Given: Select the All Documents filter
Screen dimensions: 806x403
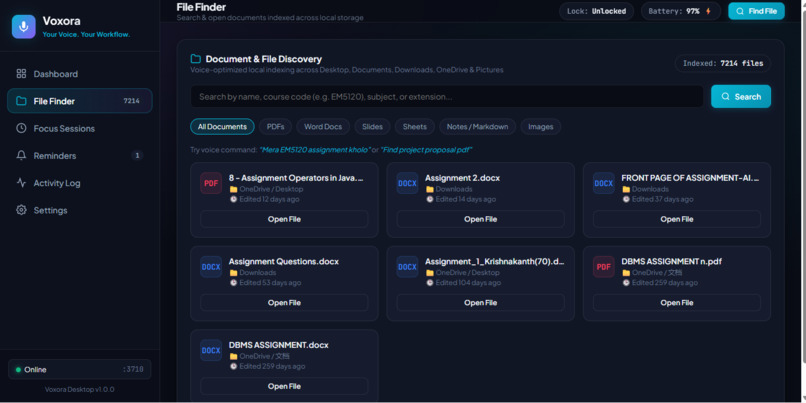Looking at the screenshot, I should (222, 126).
